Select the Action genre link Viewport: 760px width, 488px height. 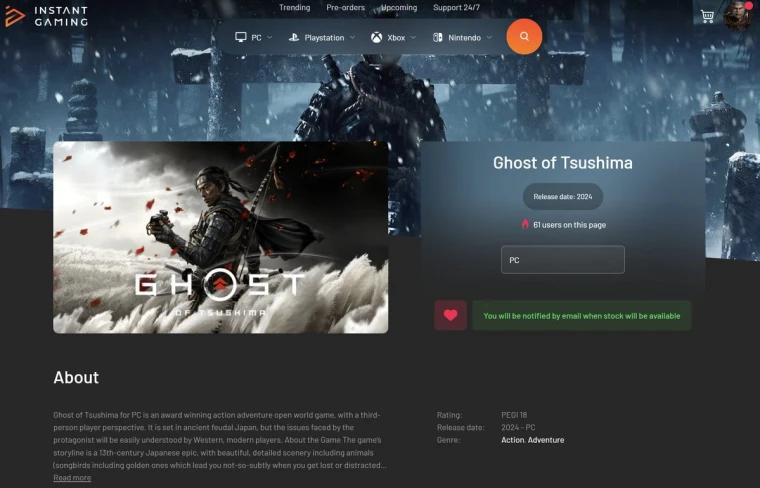tap(513, 440)
